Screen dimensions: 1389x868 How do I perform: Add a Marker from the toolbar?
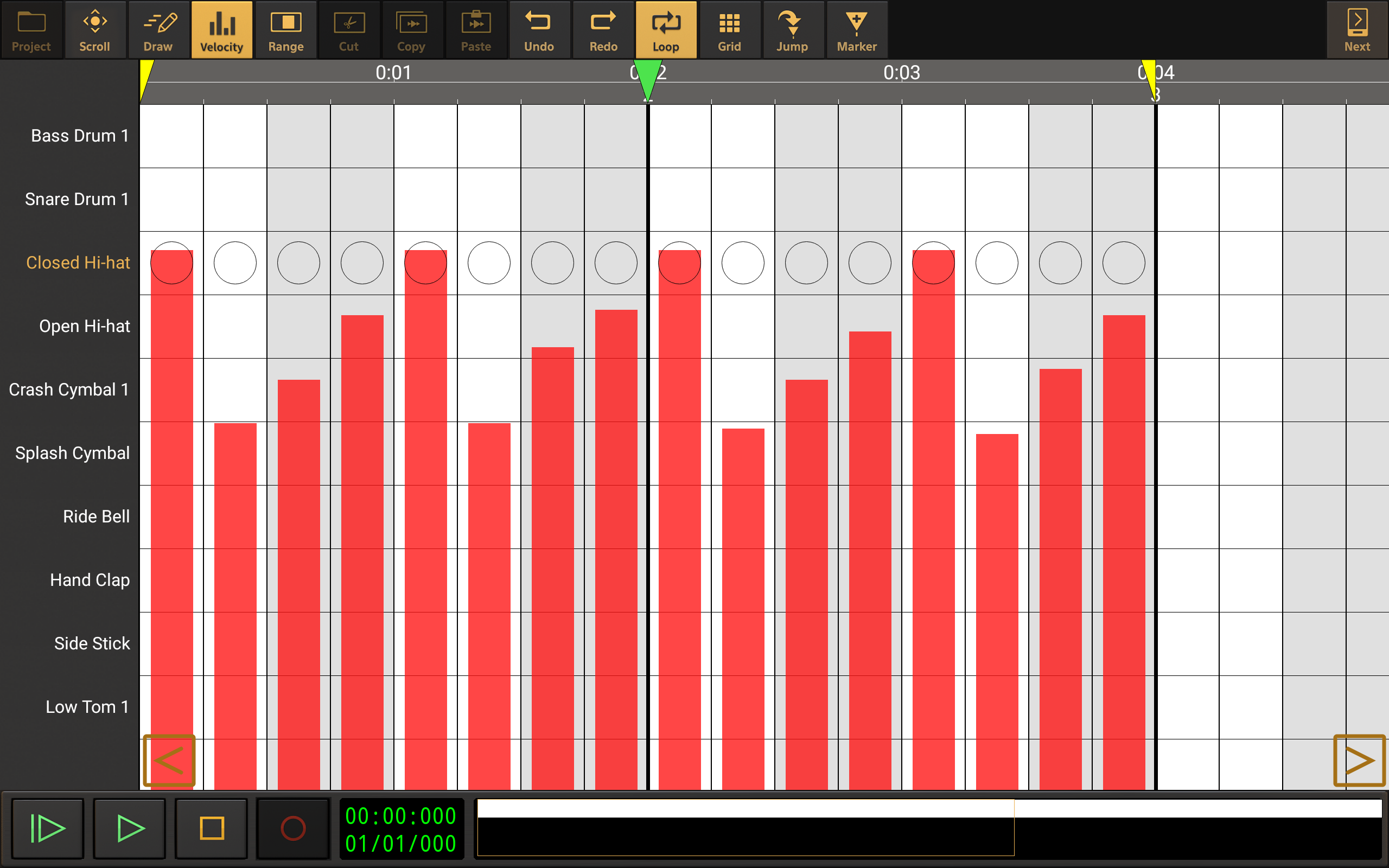856,30
